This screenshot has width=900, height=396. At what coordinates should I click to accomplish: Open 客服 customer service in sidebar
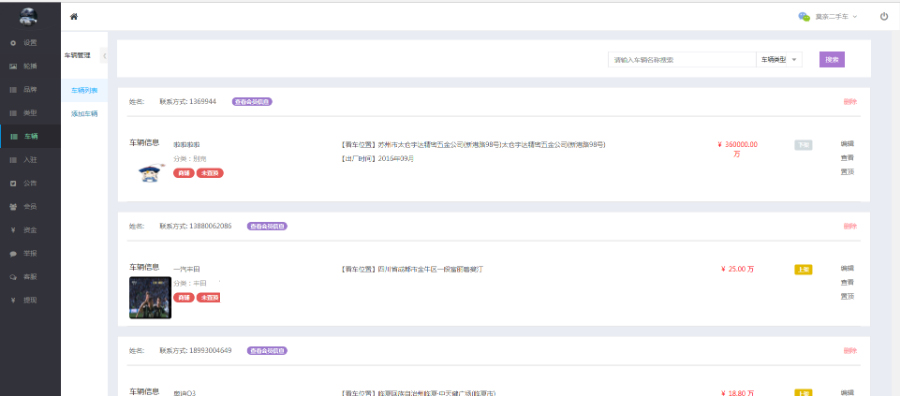[13, 277]
